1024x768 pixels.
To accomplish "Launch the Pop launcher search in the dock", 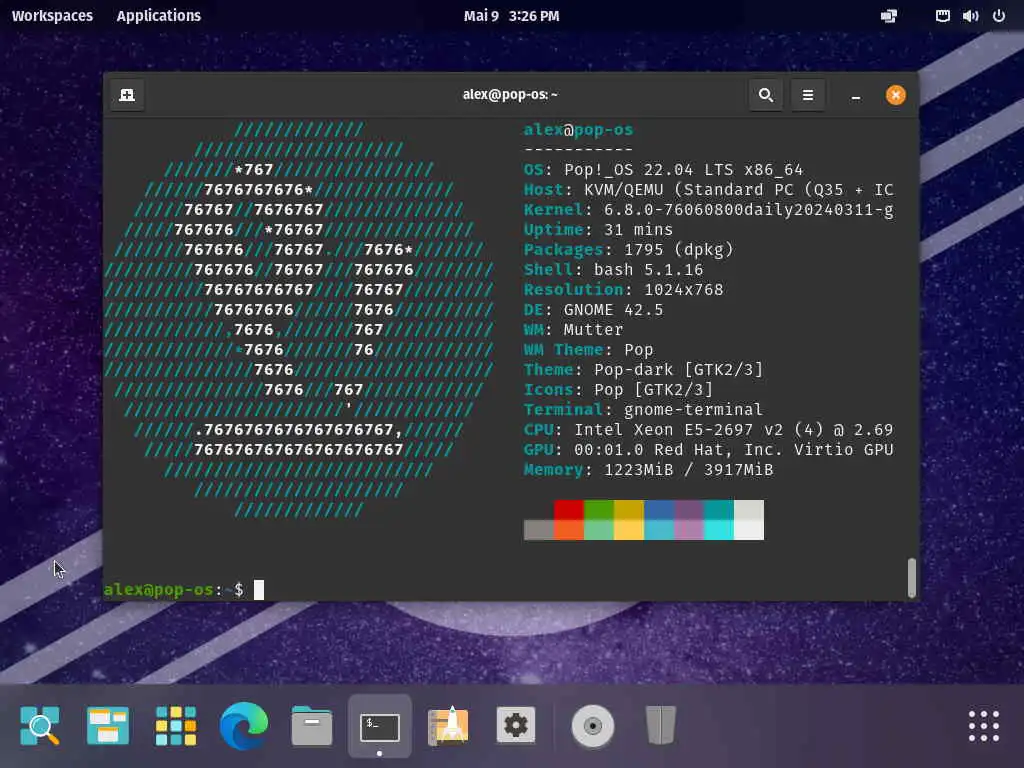I will pos(40,726).
